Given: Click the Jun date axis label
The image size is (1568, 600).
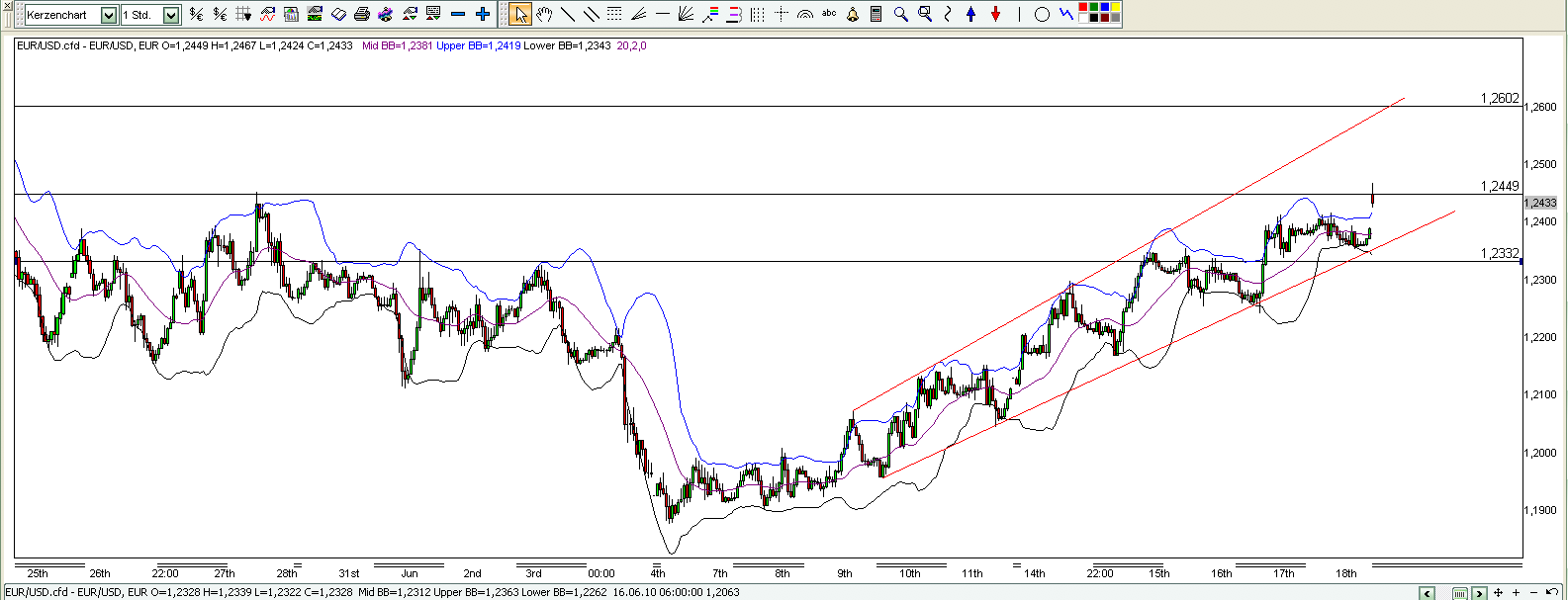Looking at the screenshot, I should tap(410, 573).
